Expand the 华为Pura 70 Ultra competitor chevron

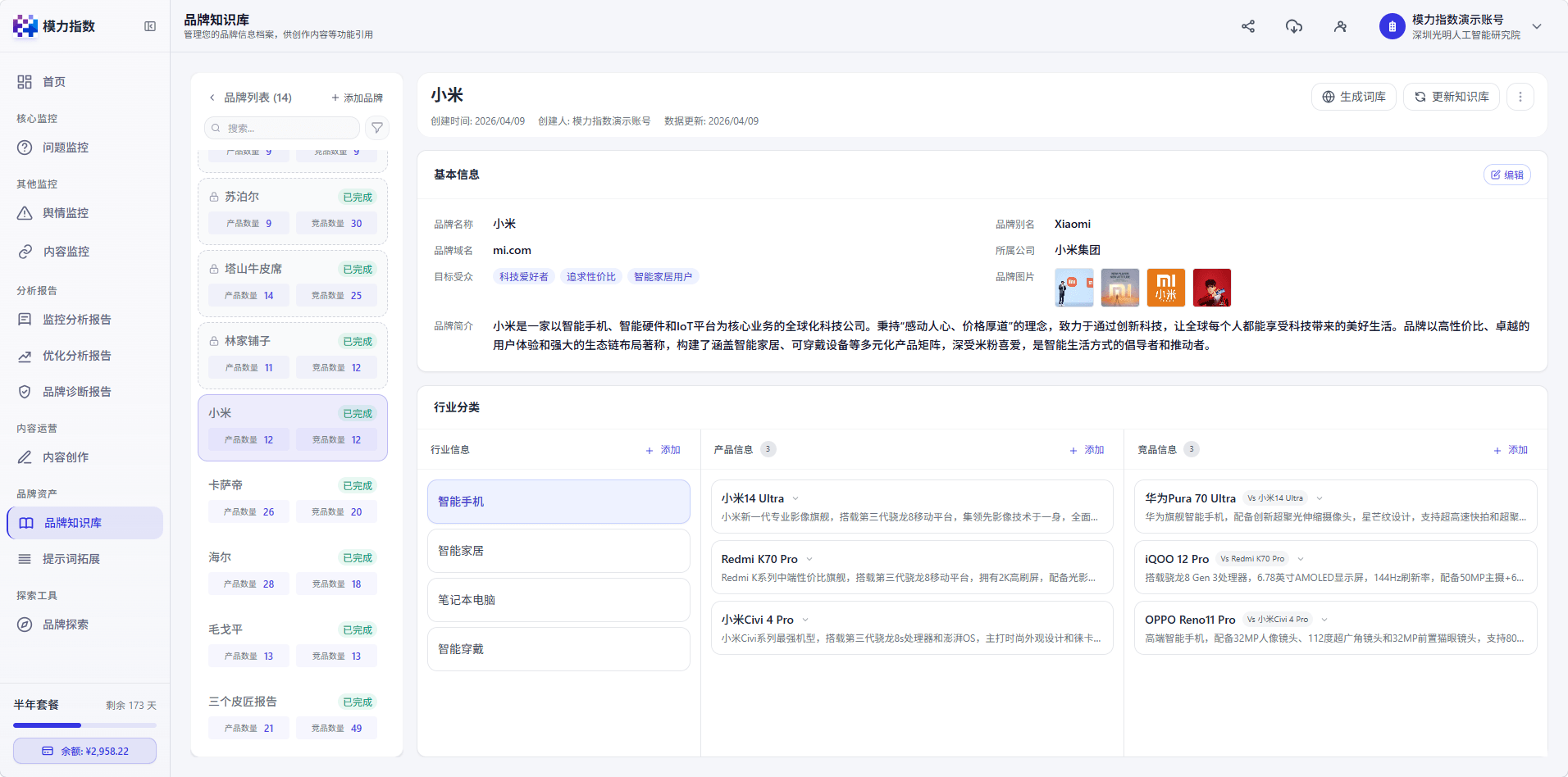click(x=1320, y=498)
